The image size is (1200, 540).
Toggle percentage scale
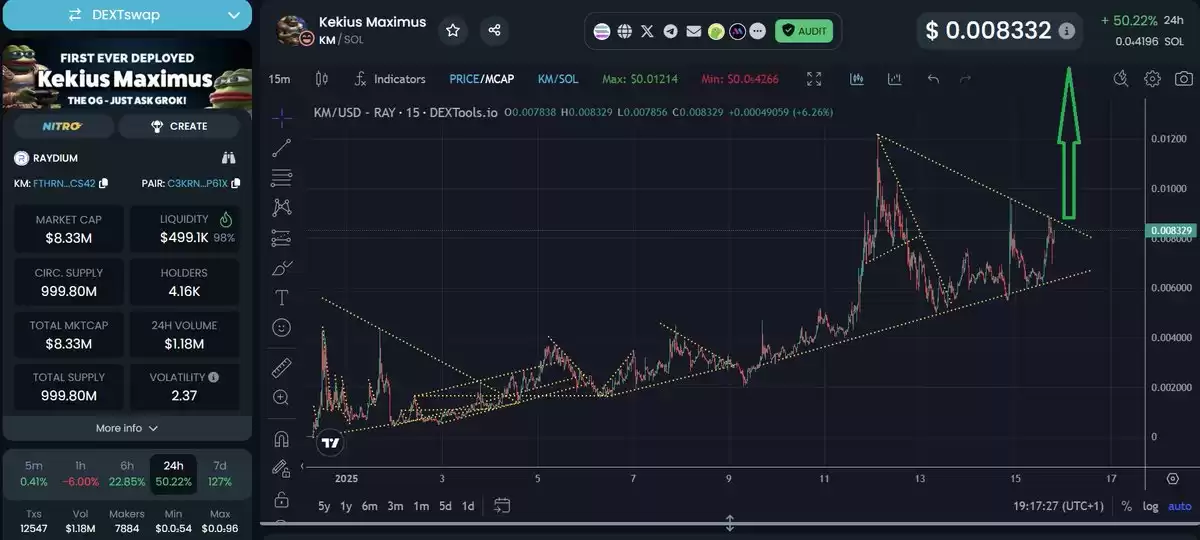pos(1127,506)
